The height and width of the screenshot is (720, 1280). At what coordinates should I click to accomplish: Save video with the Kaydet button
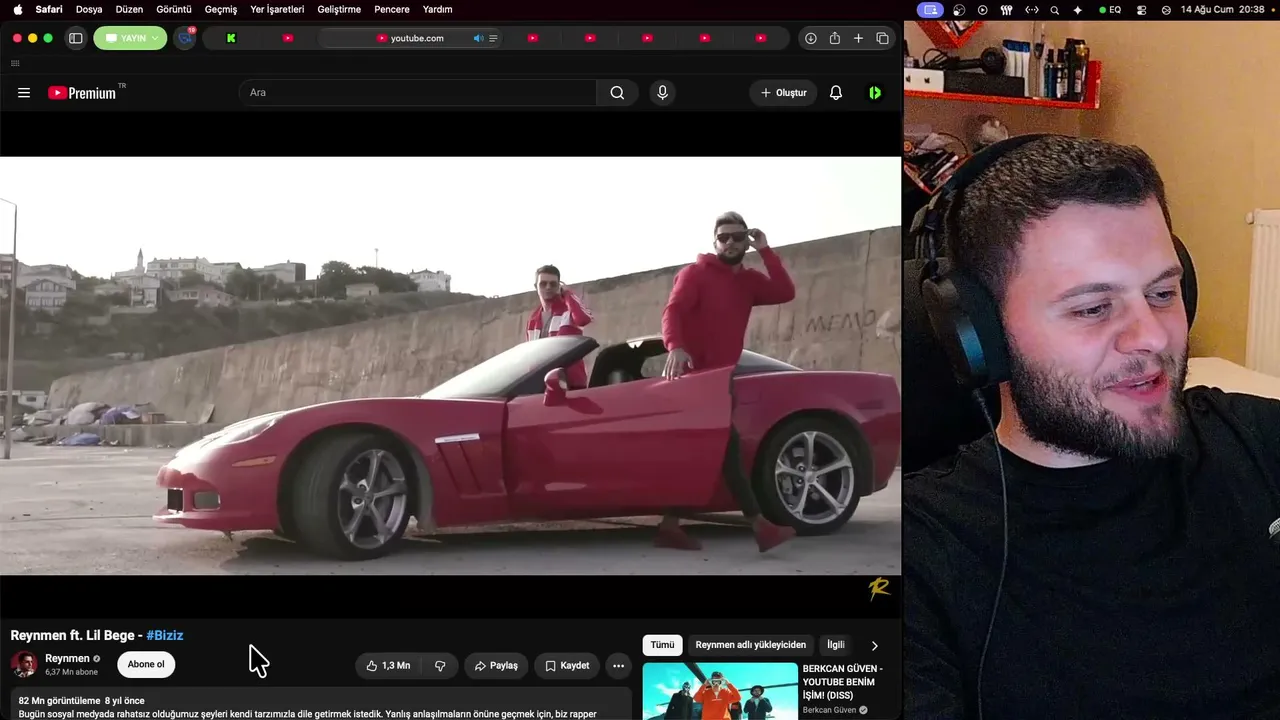click(567, 666)
